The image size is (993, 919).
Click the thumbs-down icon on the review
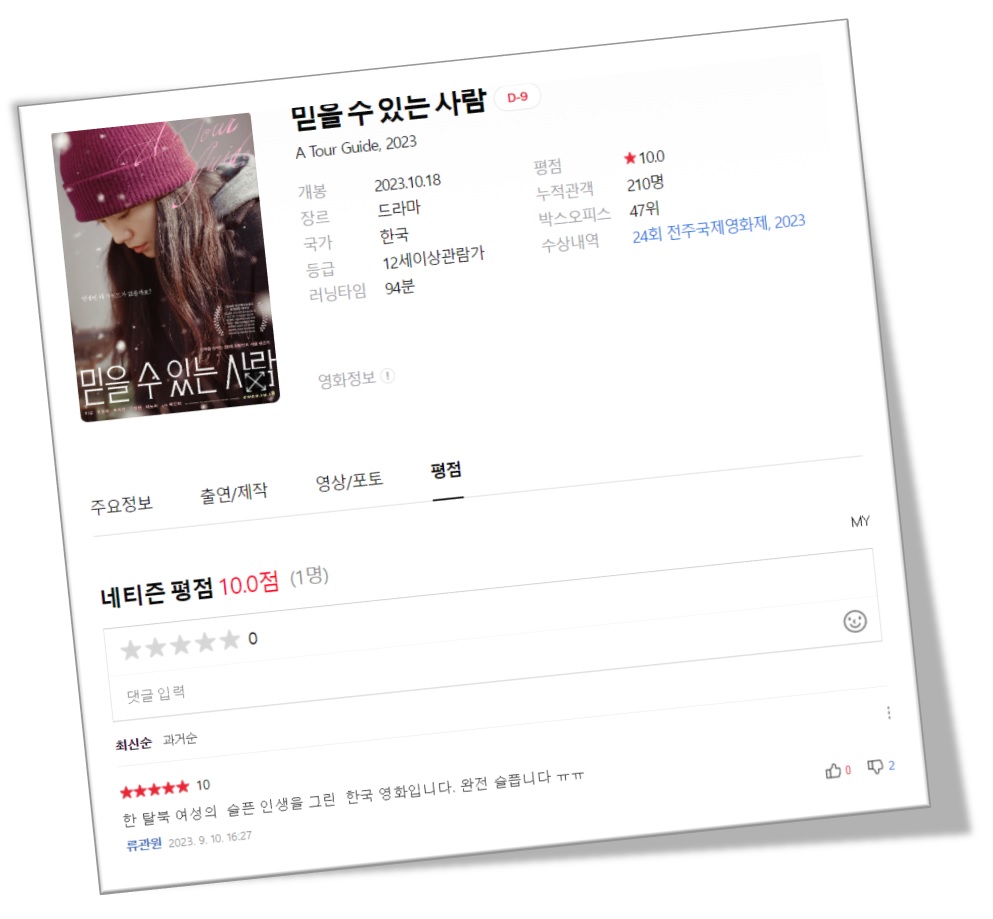pos(875,765)
